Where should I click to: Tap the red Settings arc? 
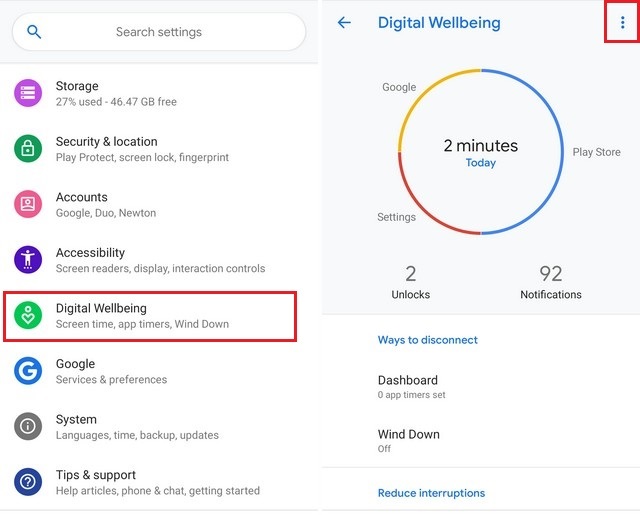click(423, 210)
